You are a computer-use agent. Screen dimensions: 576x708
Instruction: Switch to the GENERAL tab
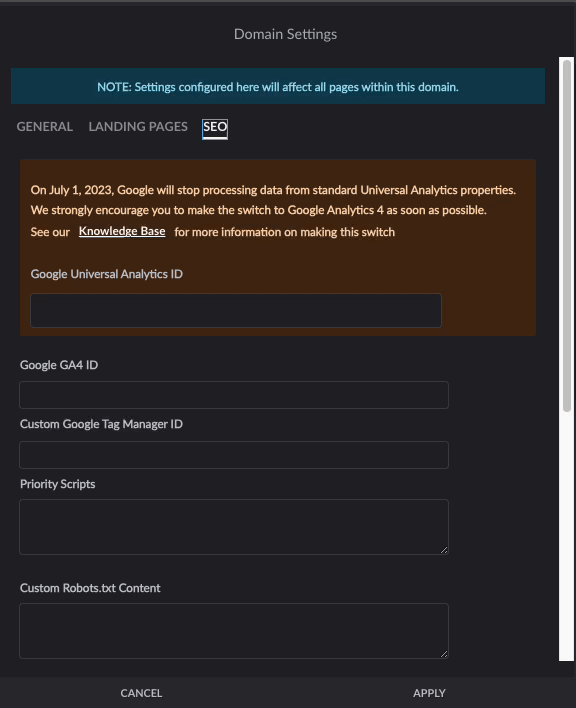click(45, 127)
